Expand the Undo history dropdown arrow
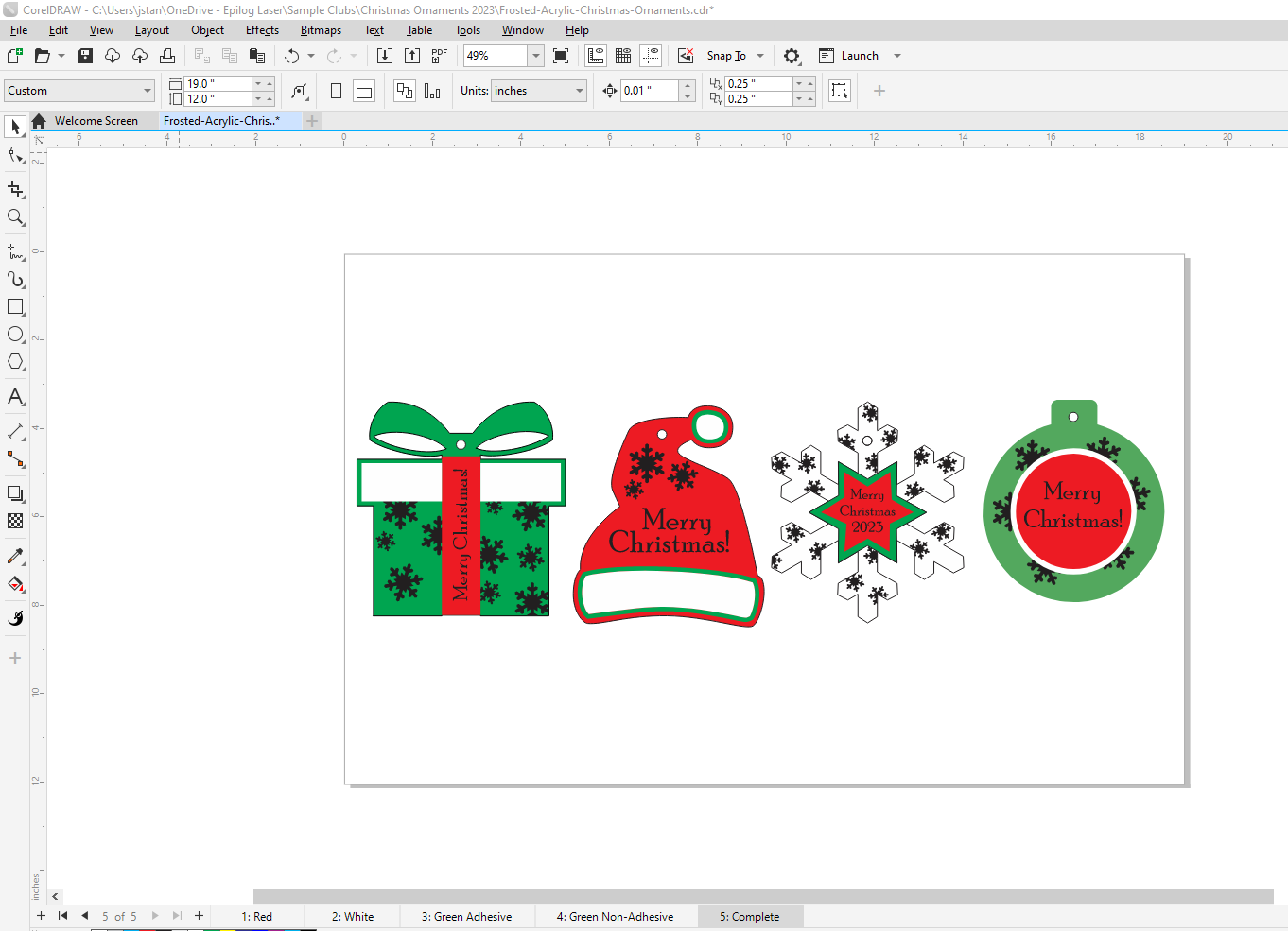Screen dimensions: 1288x931 click(x=311, y=56)
